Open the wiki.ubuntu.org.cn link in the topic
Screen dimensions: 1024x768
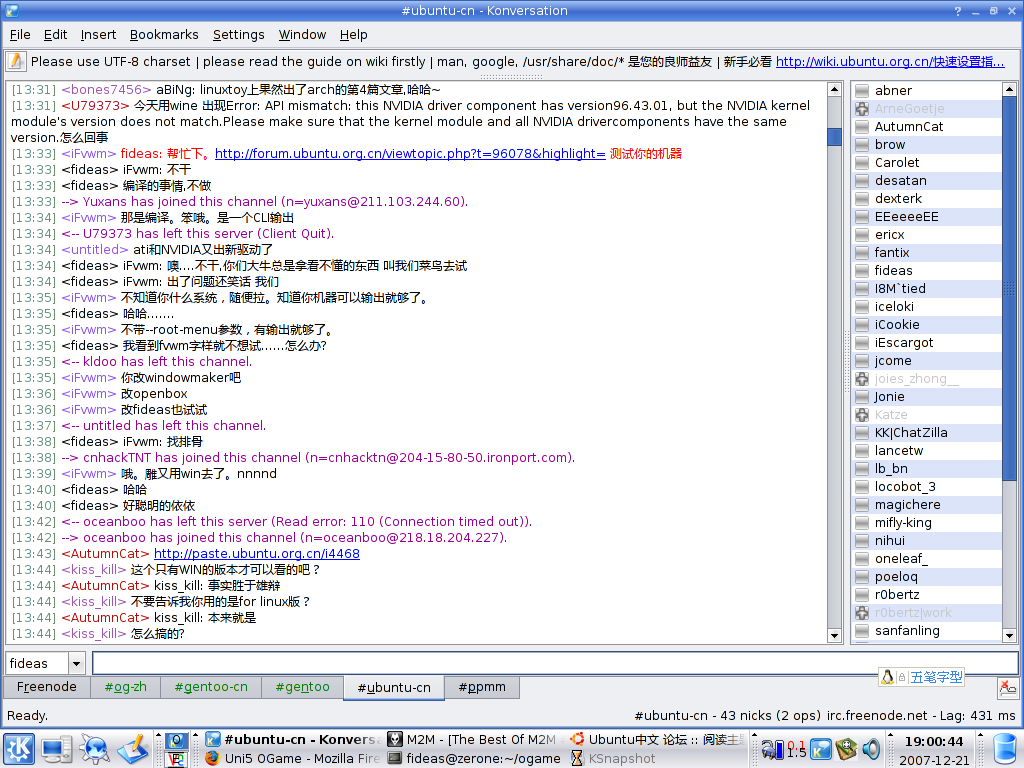890,61
